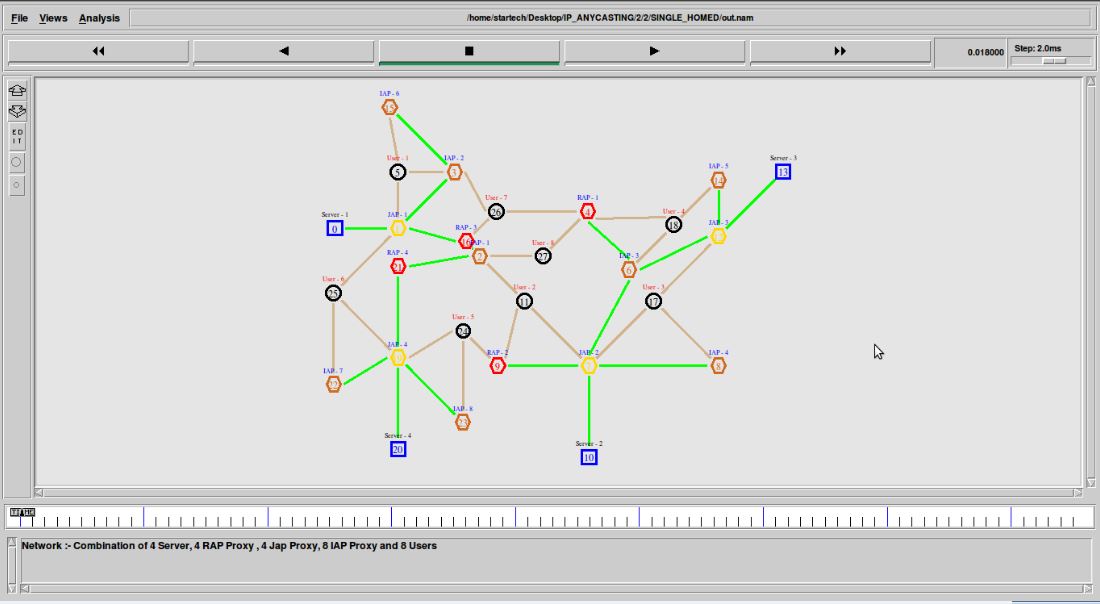This screenshot has width=1100, height=604.
Task: Click the fast forward button
Action: tap(840, 51)
